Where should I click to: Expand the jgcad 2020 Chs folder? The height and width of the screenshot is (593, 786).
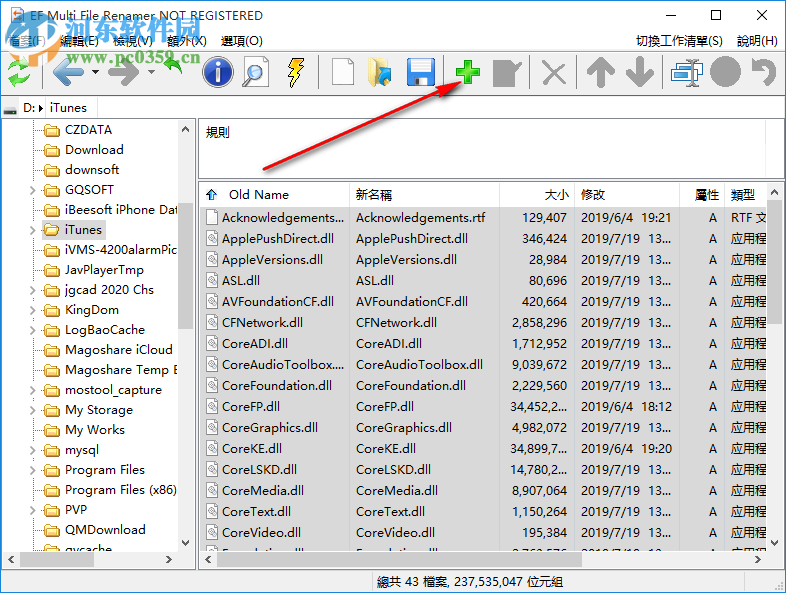click(33, 290)
